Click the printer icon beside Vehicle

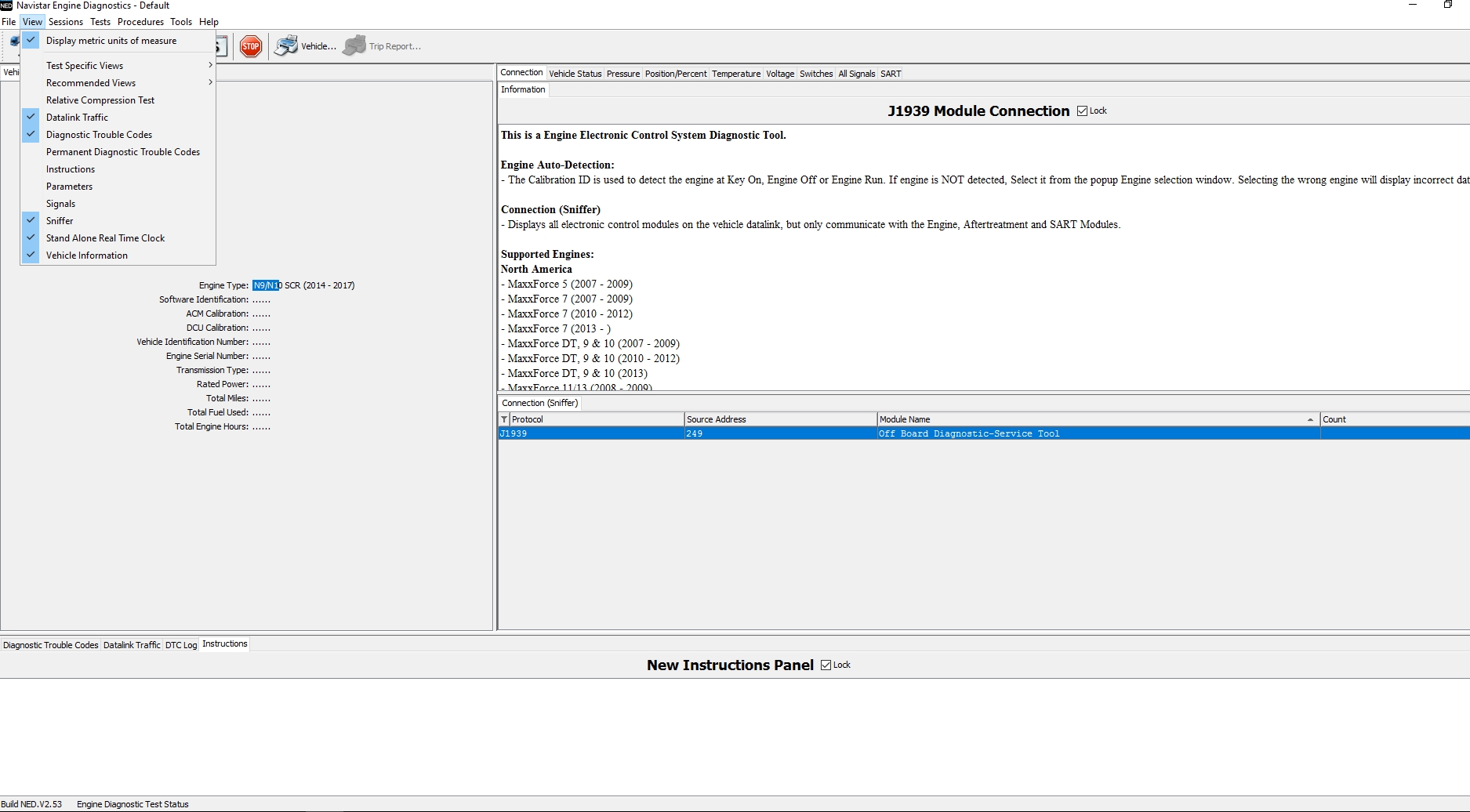[286, 45]
